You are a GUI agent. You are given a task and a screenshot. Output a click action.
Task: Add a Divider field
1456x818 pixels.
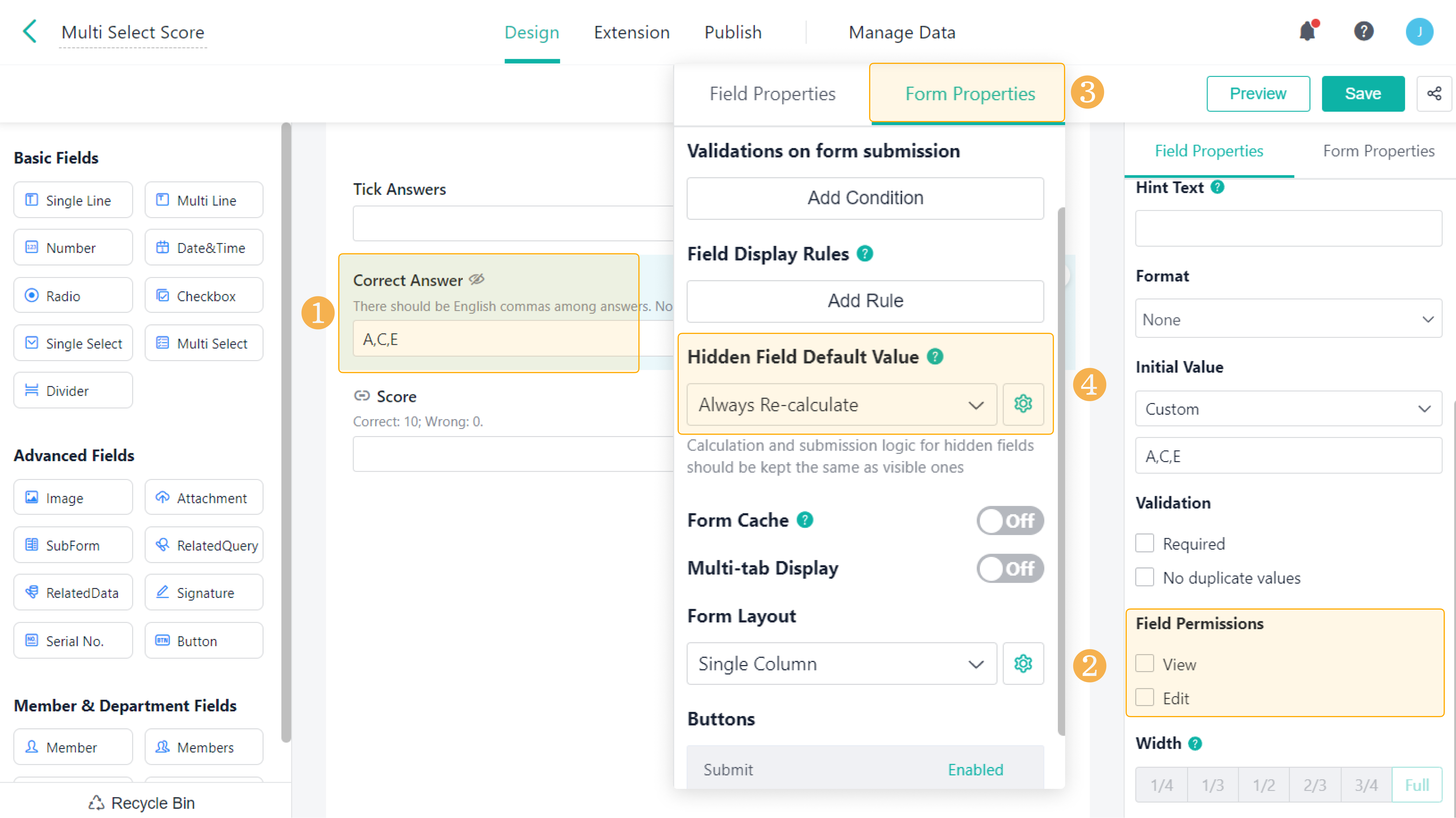pos(73,390)
